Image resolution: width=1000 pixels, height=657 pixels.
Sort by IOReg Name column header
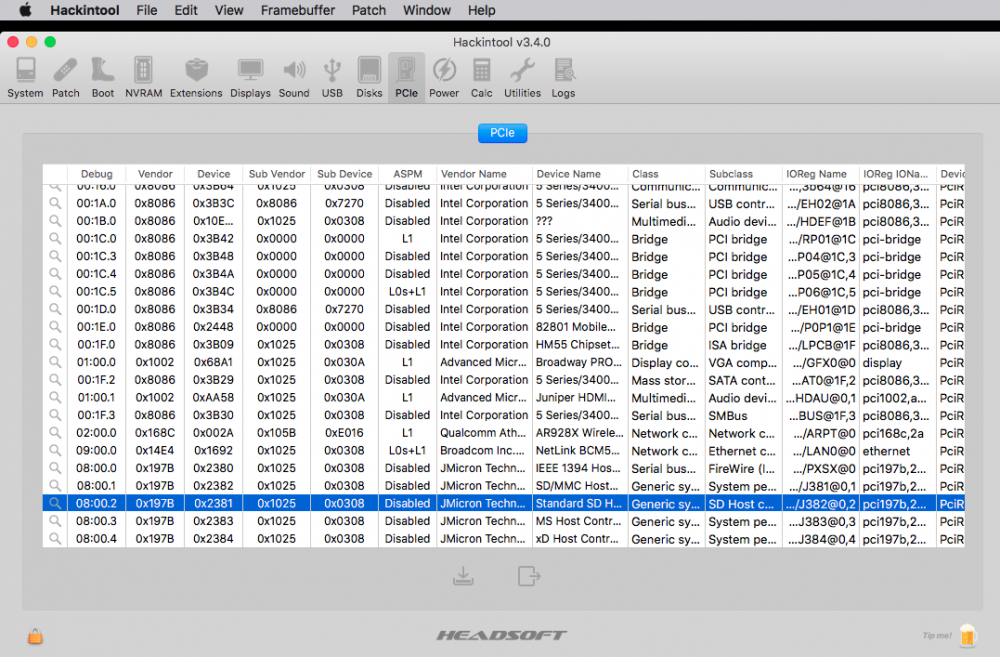pos(821,173)
